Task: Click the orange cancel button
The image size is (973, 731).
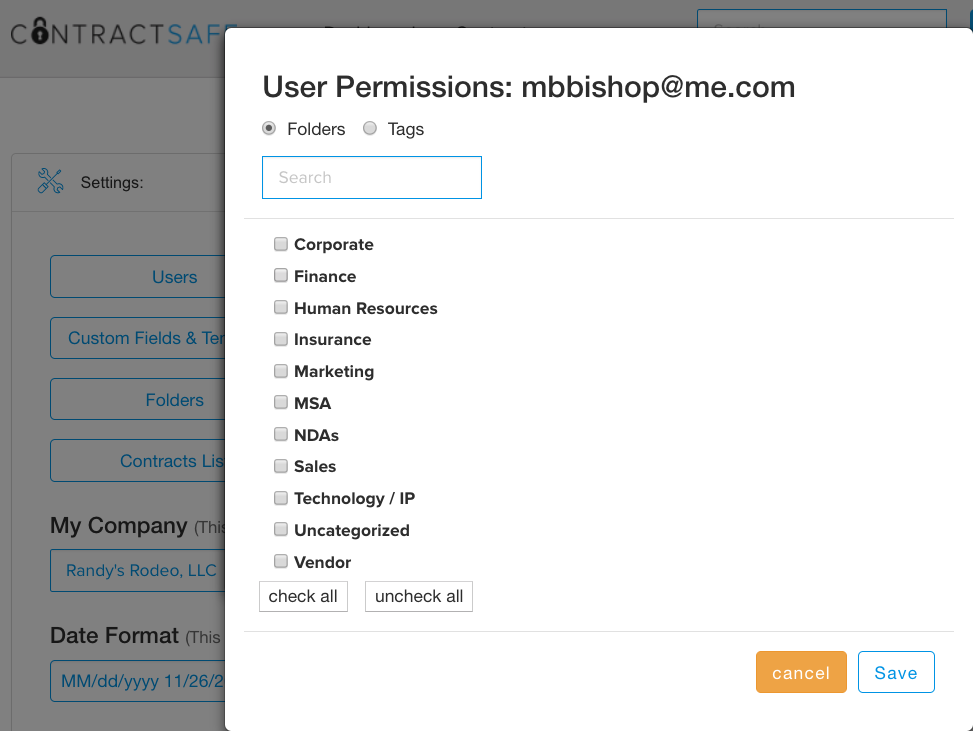Action: pos(801,672)
